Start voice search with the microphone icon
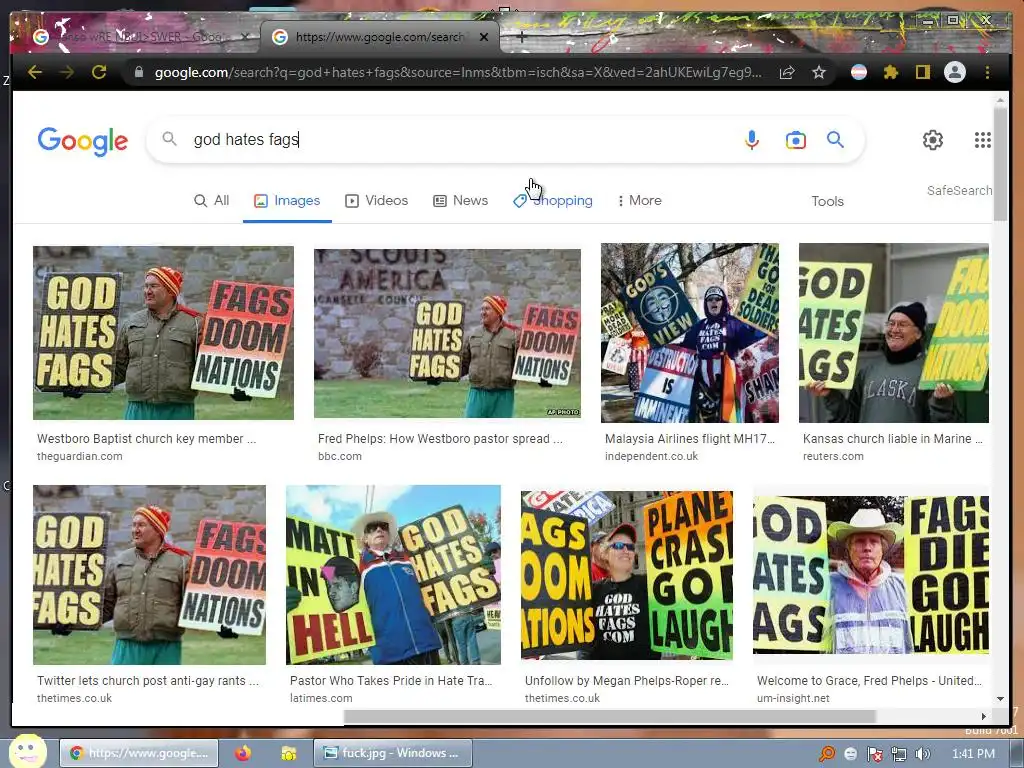1024x768 pixels. pos(752,140)
